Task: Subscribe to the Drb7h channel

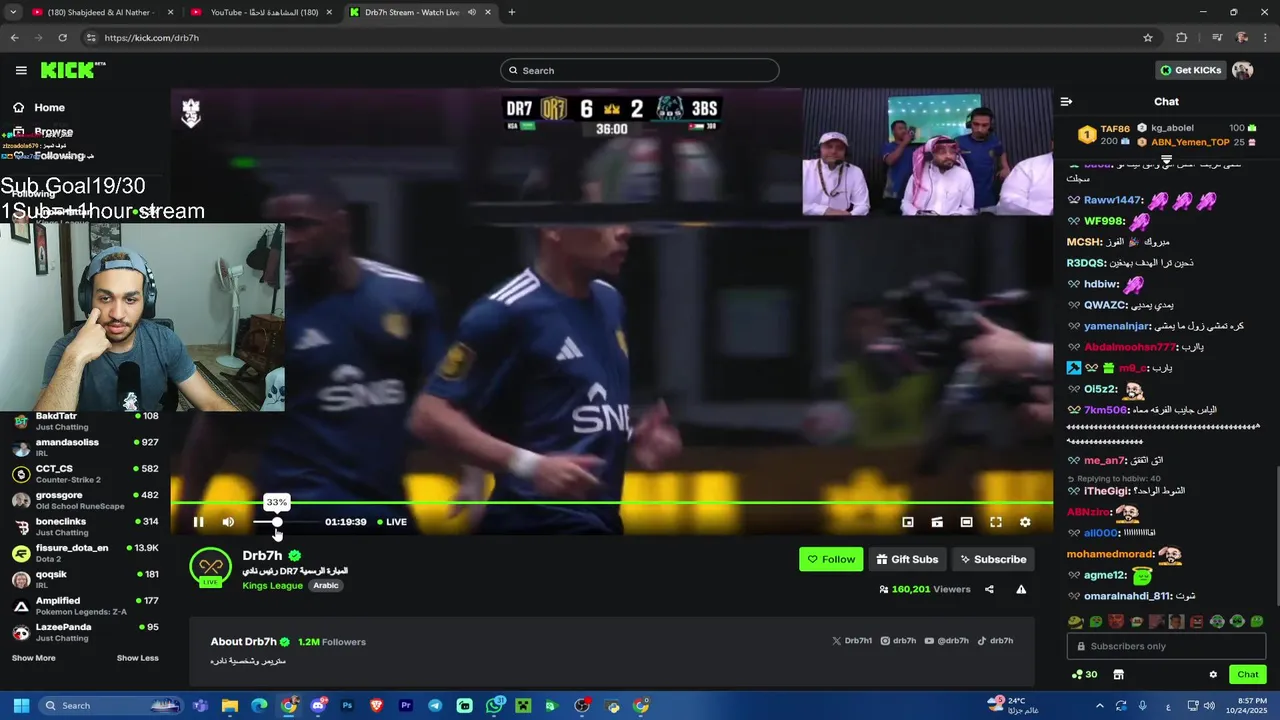Action: click(x=993, y=559)
